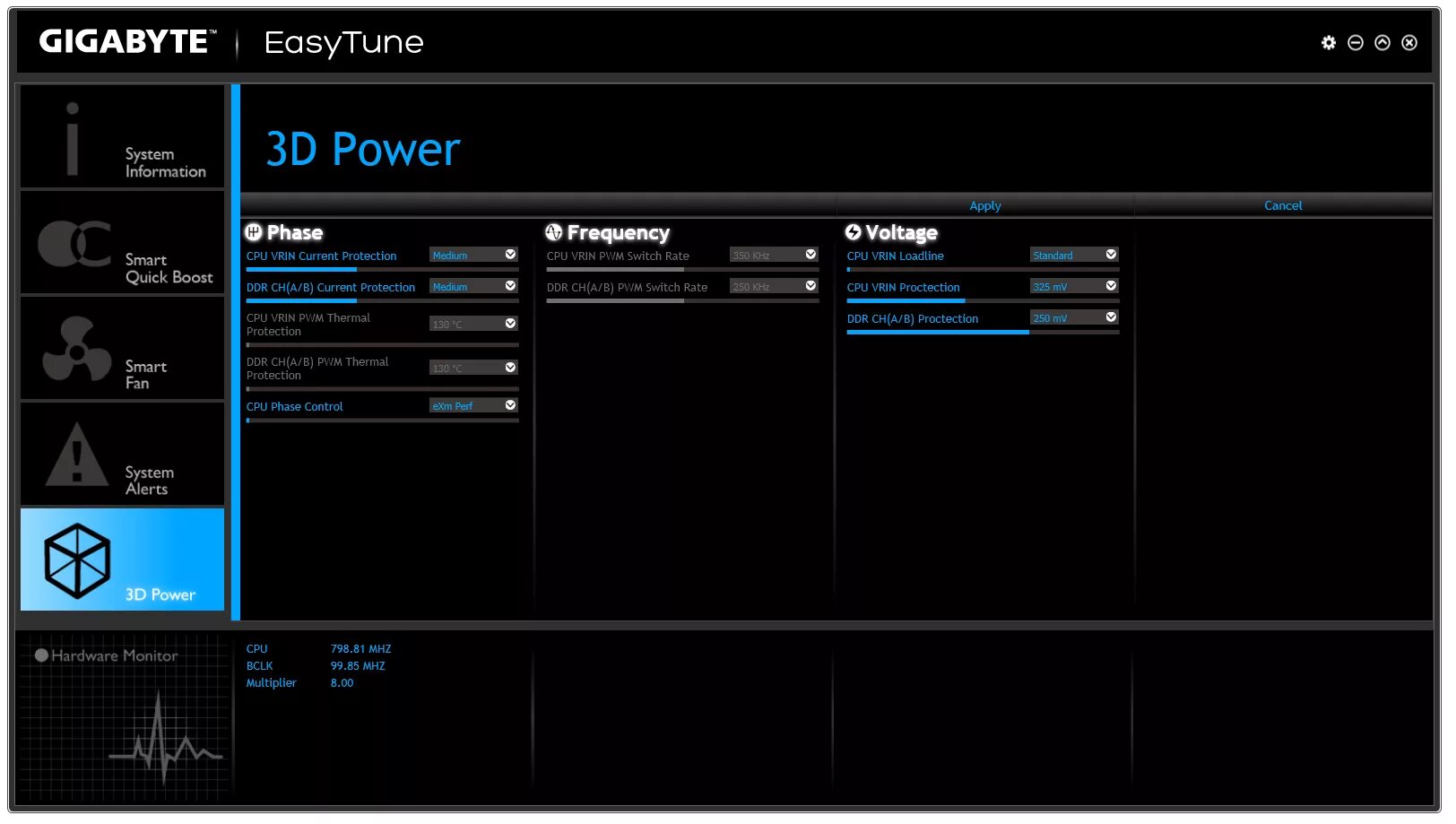The height and width of the screenshot is (824, 1456).
Task: Open the System Information tab
Action: [122, 136]
